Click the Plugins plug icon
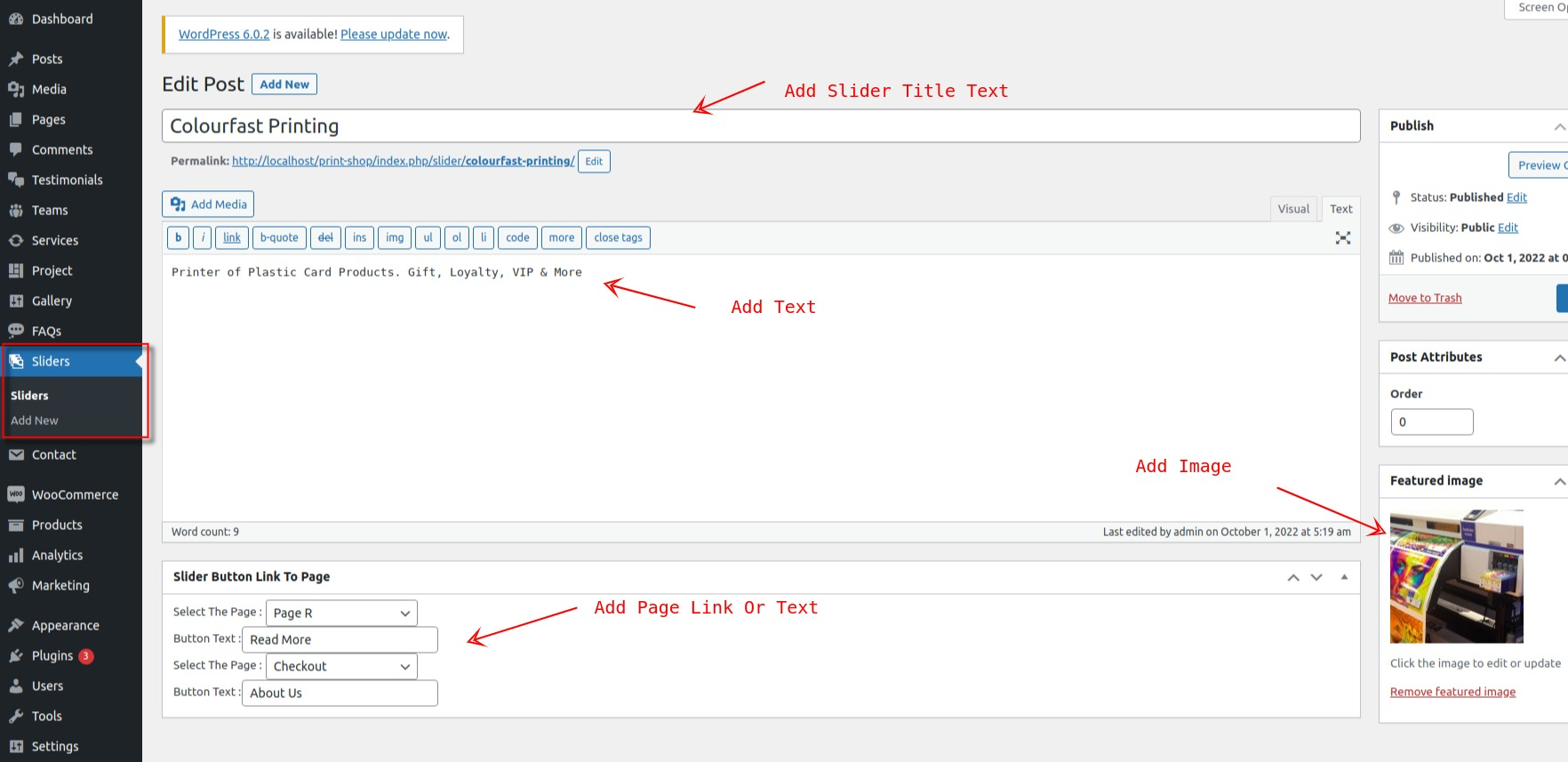The image size is (1568, 762). pos(16,655)
